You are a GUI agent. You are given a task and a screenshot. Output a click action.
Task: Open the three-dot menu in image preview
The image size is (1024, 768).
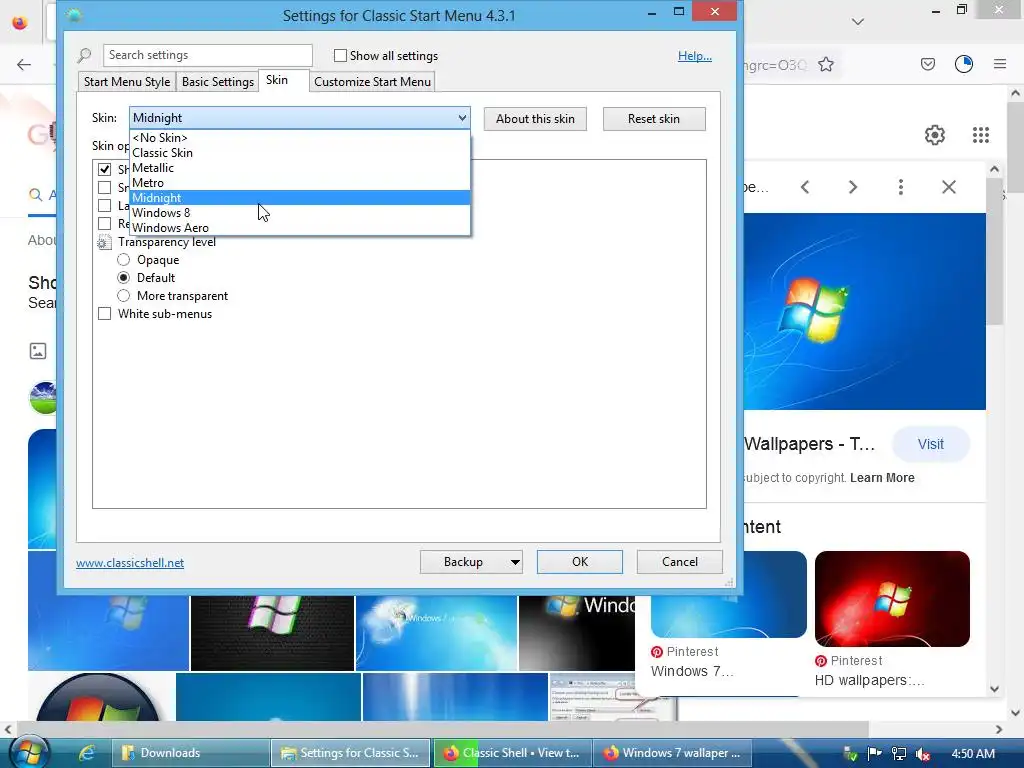[901, 187]
